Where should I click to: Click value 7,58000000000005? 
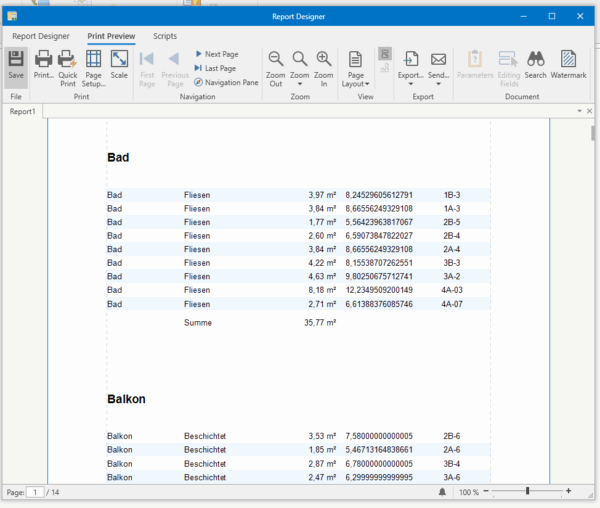[379, 436]
